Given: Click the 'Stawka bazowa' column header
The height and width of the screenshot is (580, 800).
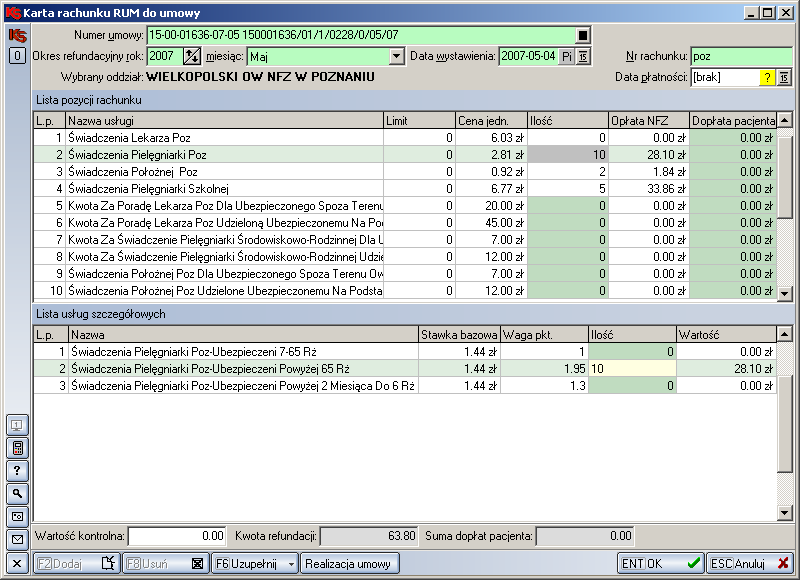Looking at the screenshot, I should (459, 335).
